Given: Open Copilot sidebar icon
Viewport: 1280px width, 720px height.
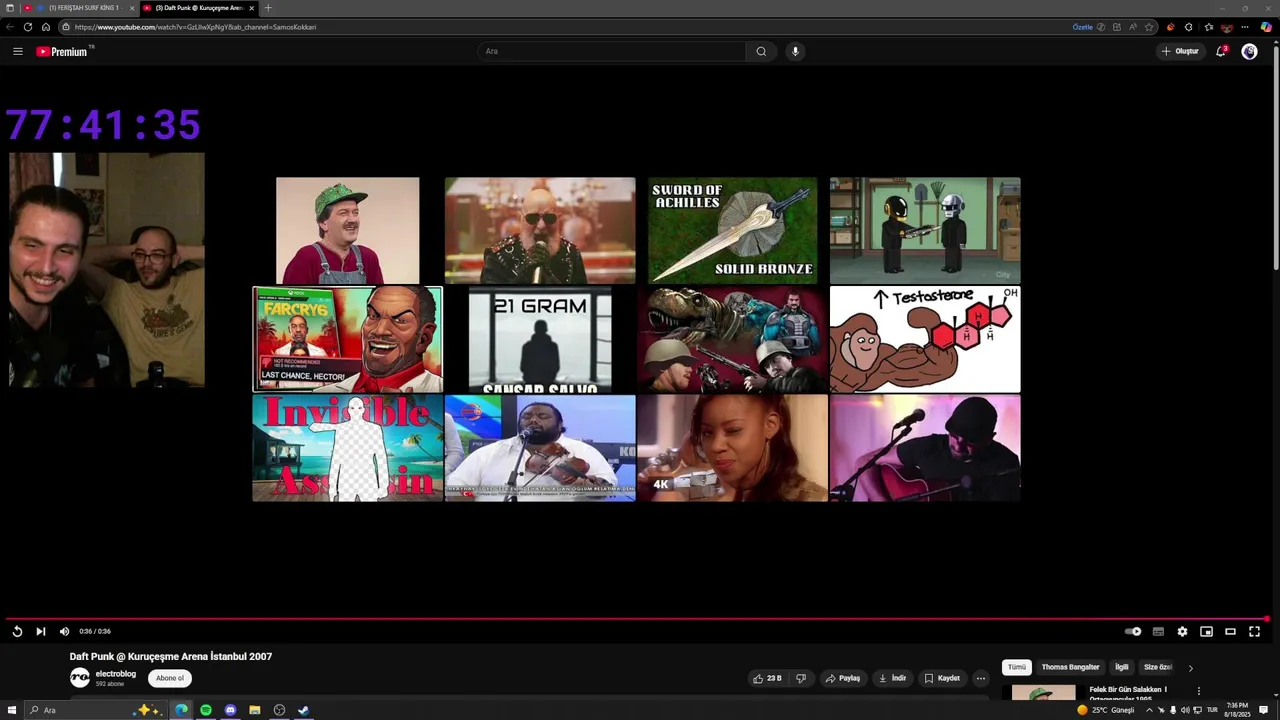Looking at the screenshot, I should click(1266, 27).
